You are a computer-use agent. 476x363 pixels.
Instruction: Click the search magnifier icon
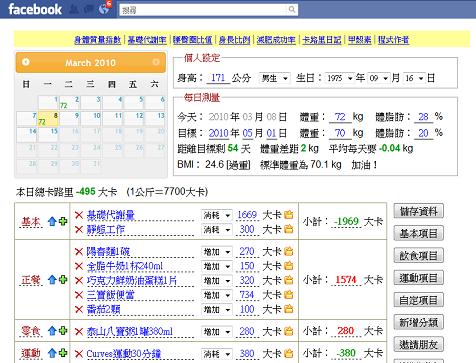pyautogui.click(x=292, y=9)
